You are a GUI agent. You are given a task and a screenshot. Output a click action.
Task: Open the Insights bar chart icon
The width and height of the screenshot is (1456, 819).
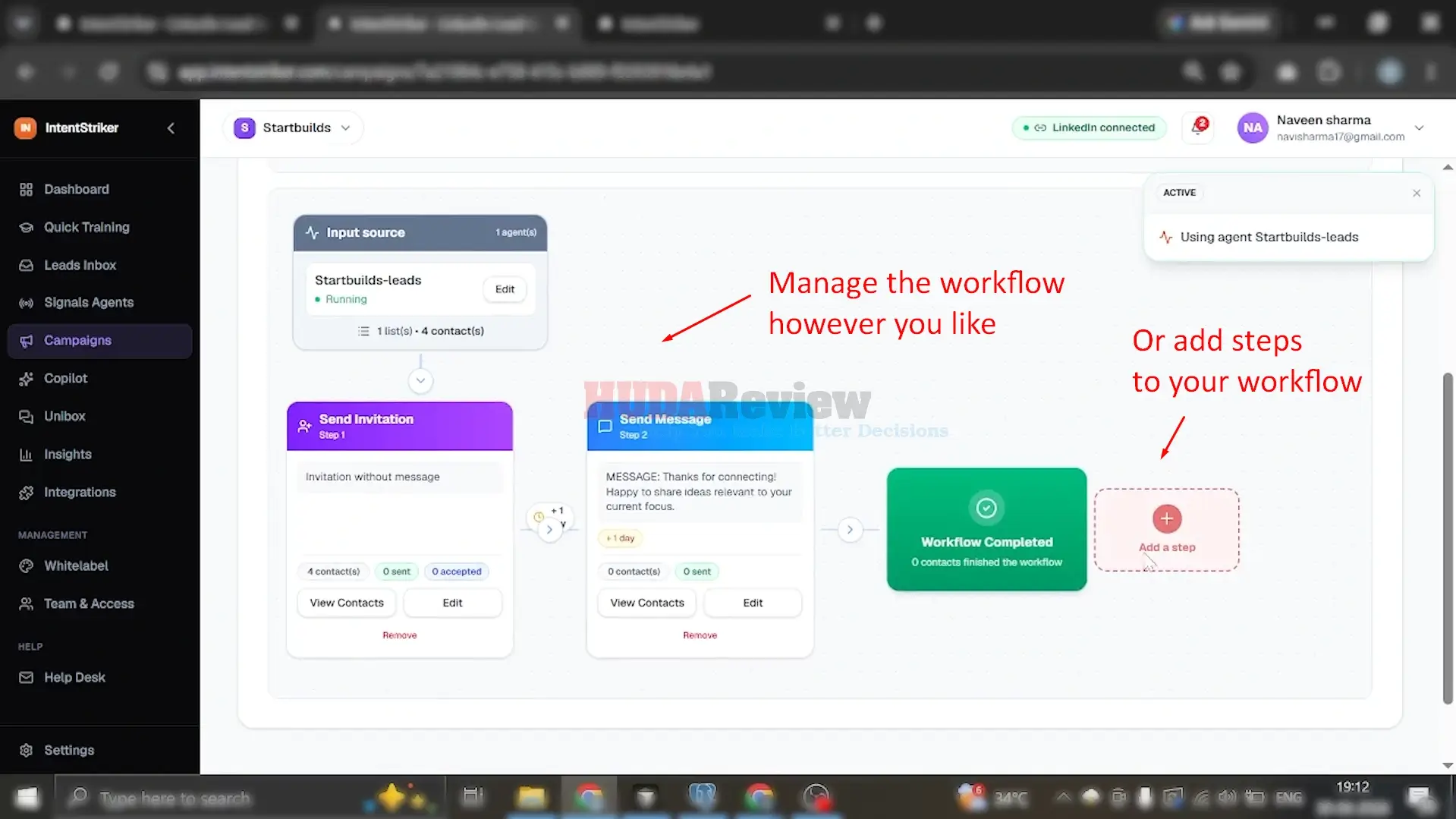26,455
